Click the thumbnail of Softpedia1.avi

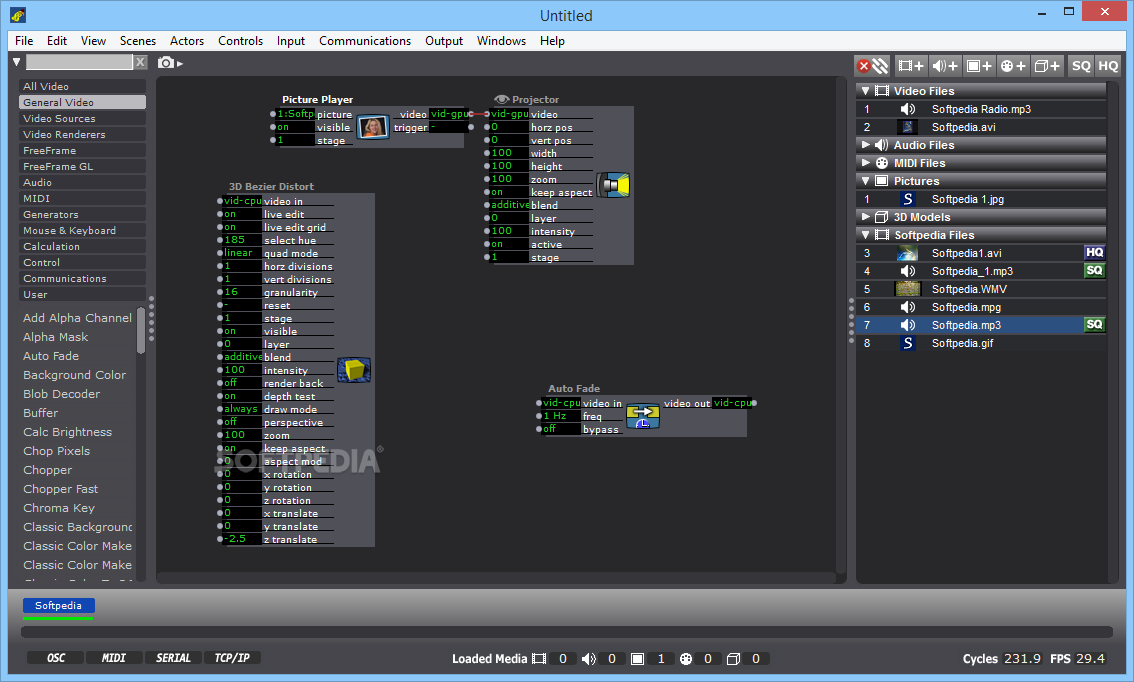click(907, 253)
